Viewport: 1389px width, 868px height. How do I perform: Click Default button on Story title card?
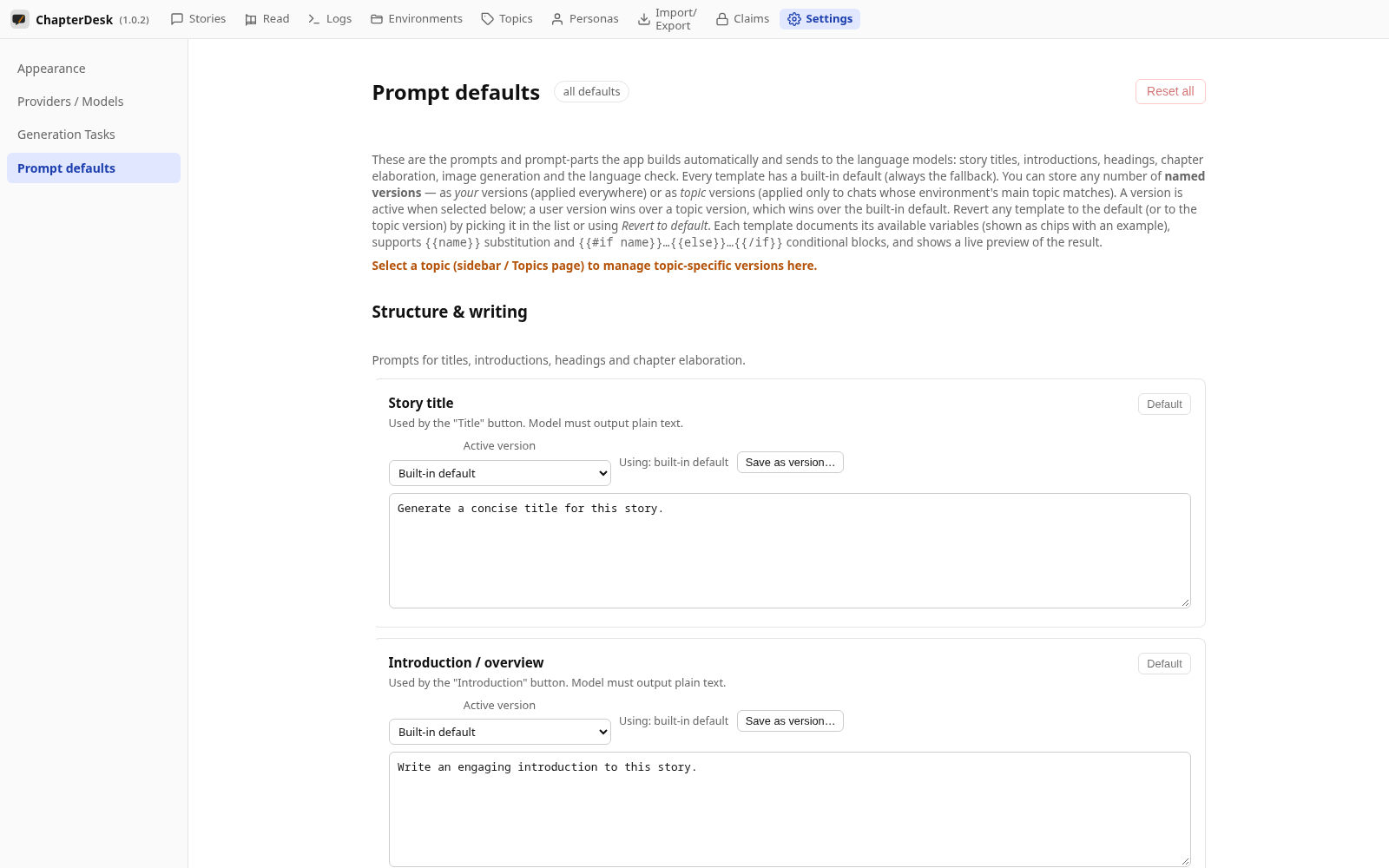[x=1164, y=404]
